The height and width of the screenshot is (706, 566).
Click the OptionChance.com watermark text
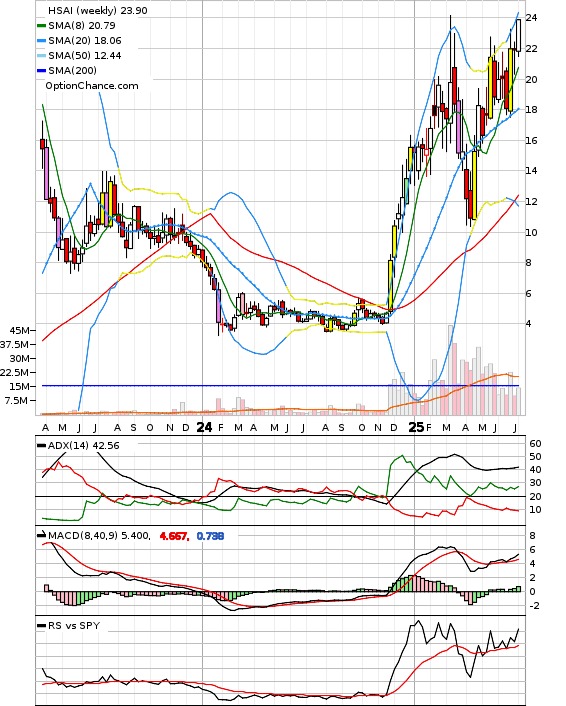point(92,86)
